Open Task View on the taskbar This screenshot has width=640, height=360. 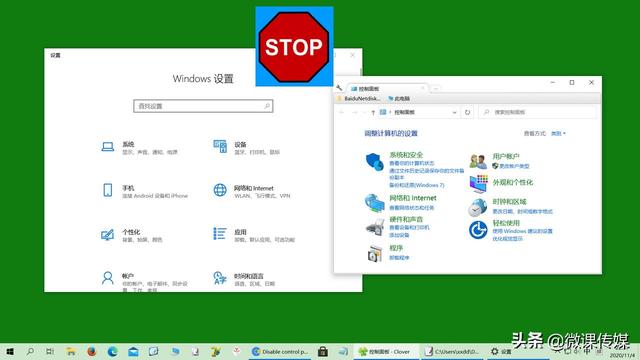50,351
